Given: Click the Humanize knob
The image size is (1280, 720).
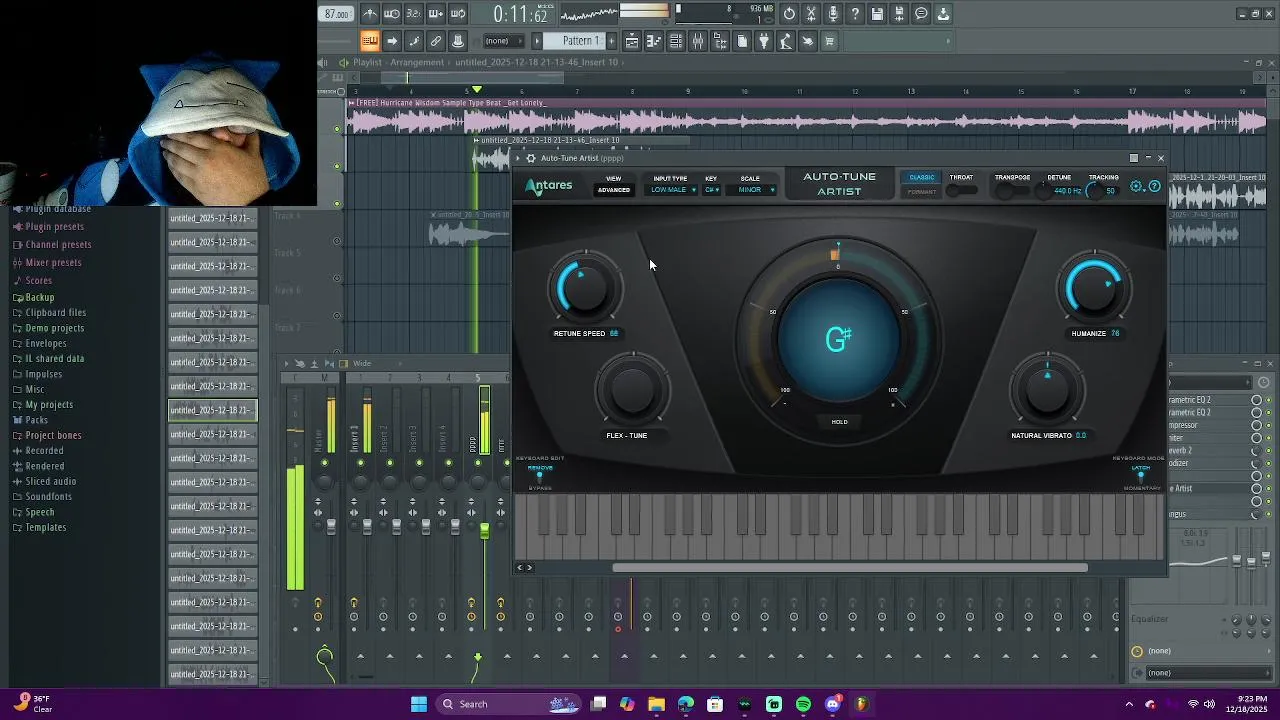Looking at the screenshot, I should tap(1094, 289).
